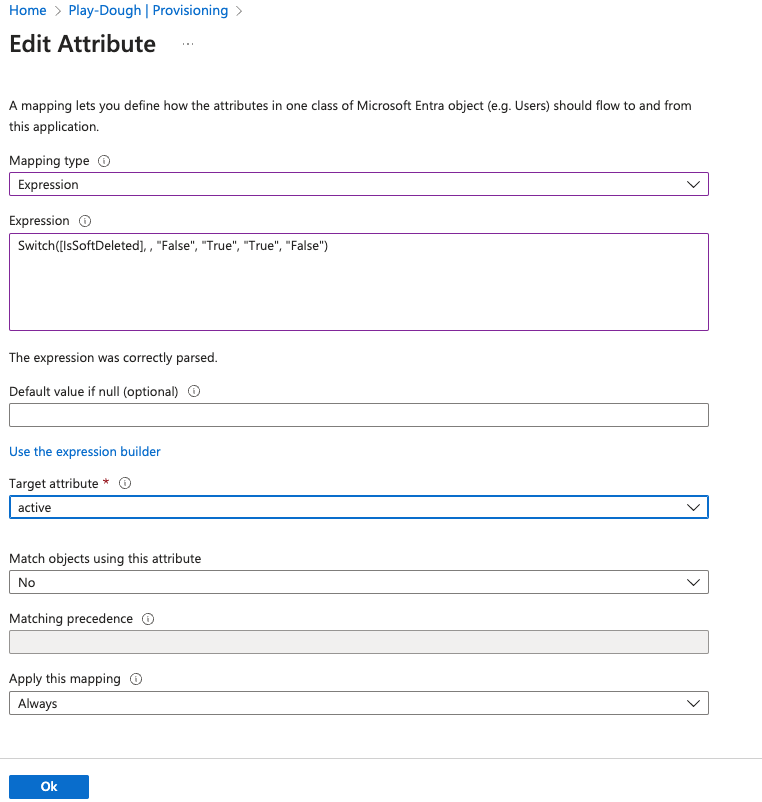Image resolution: width=762 pixels, height=802 pixels.
Task: Click the disabled Matching precedence field
Action: [x=359, y=642]
